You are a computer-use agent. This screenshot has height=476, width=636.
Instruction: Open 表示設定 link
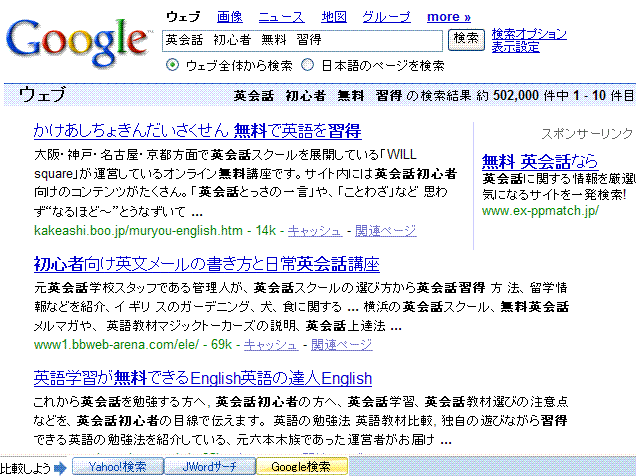pos(516,47)
